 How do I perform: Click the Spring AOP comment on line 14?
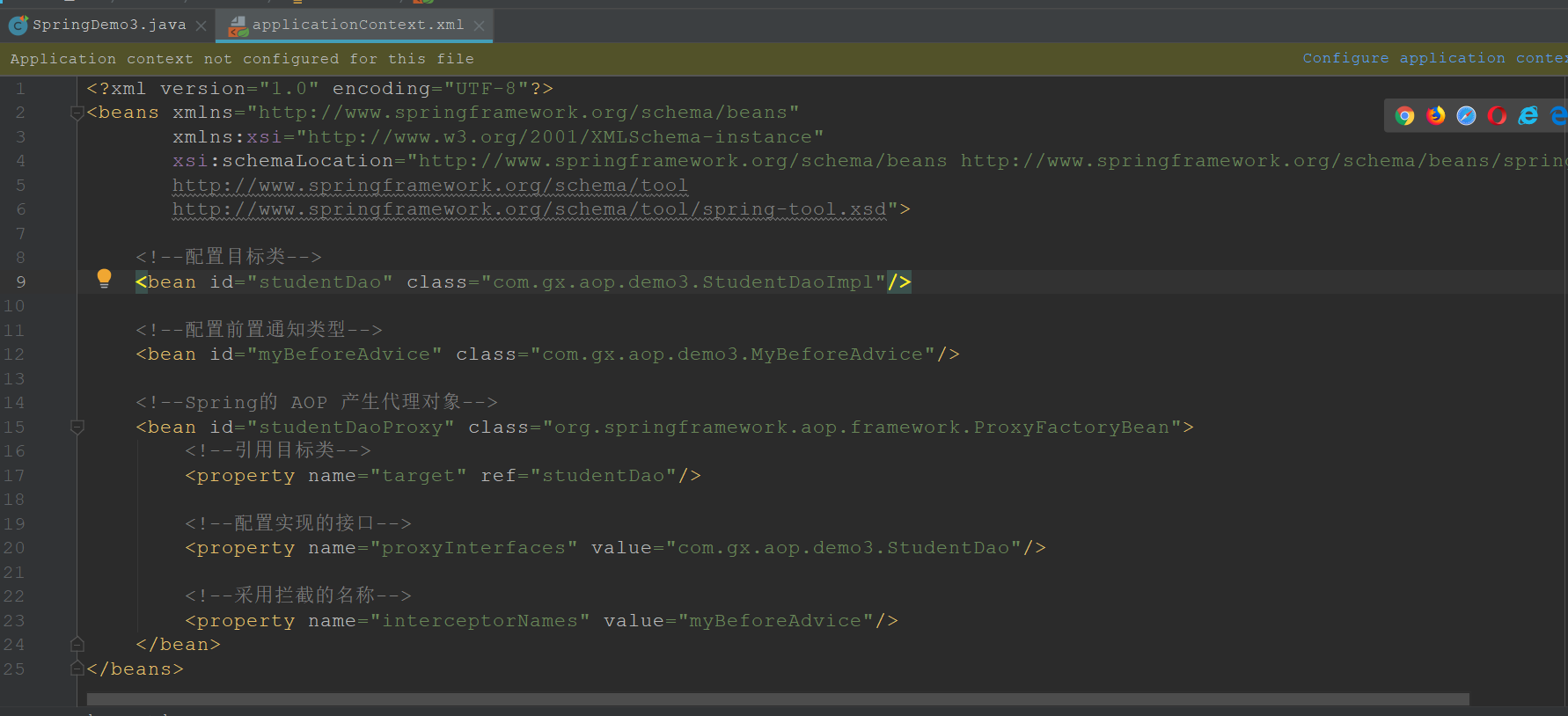point(317,403)
